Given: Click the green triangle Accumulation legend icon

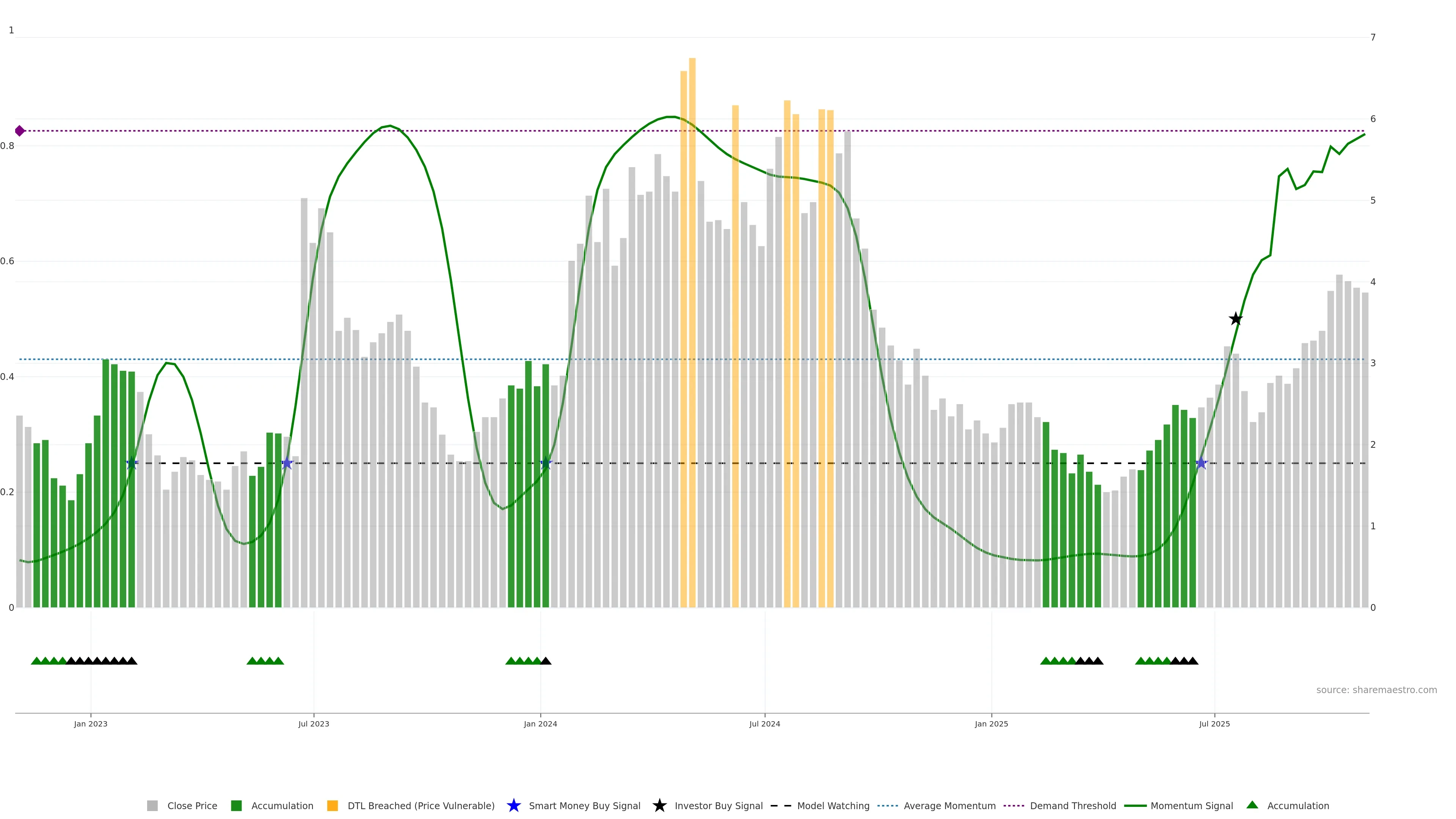Looking at the screenshot, I should click(1252, 805).
